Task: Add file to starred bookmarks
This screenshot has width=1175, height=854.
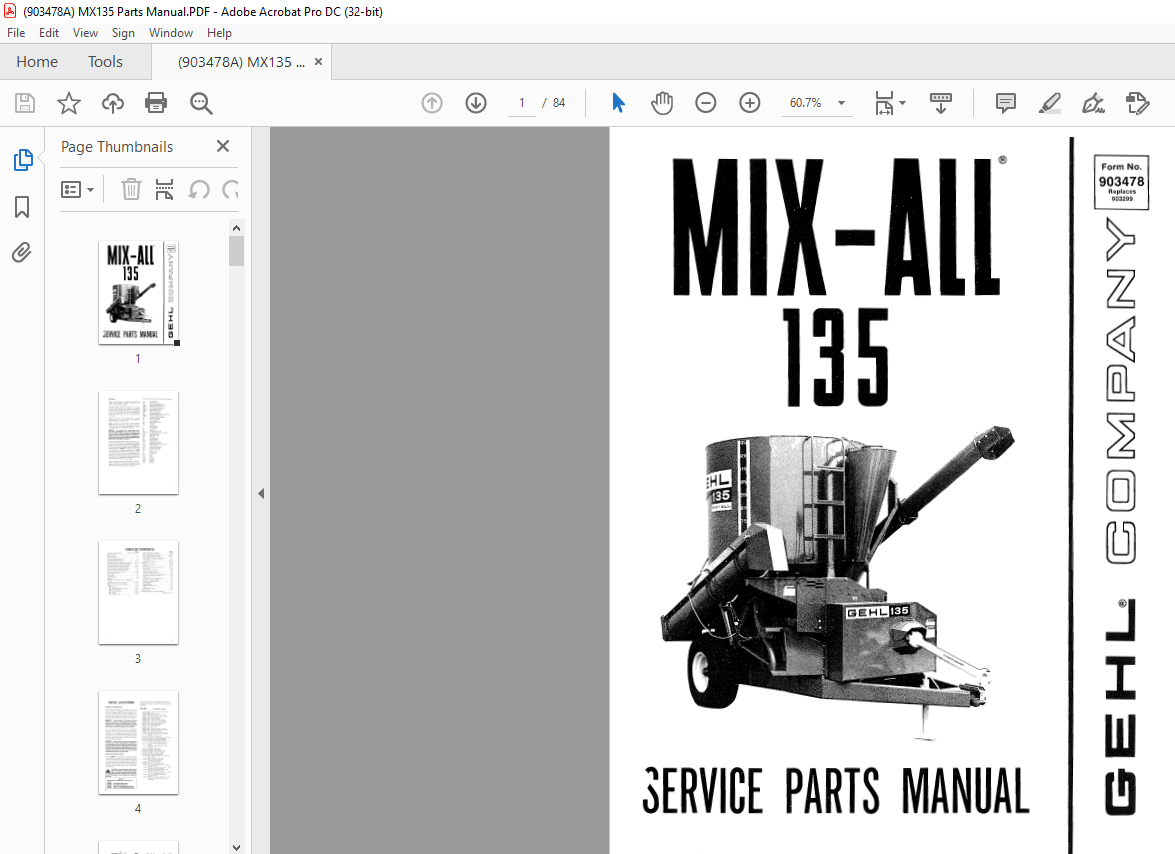Action: (x=69, y=103)
